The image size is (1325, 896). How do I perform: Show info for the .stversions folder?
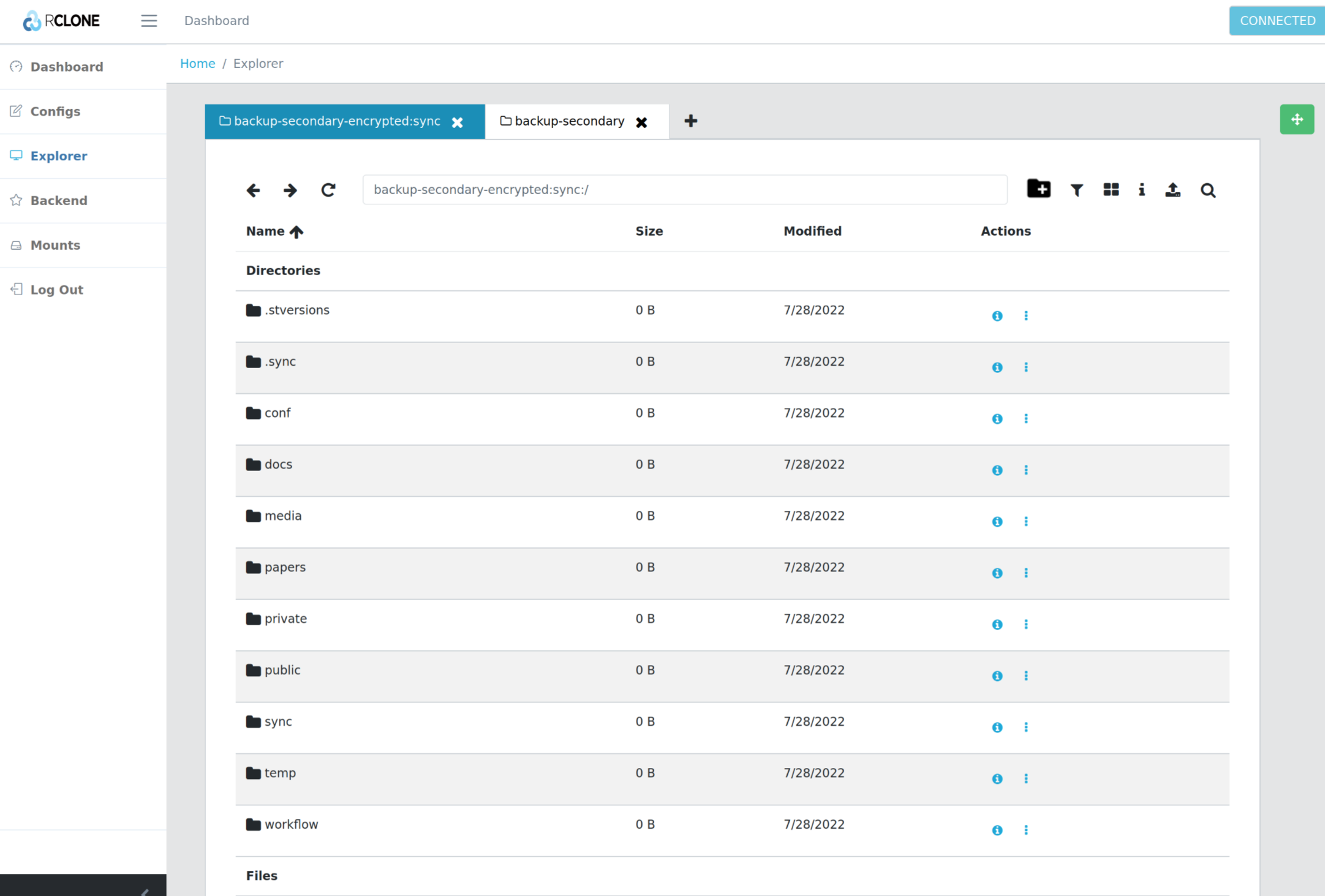[997, 316]
